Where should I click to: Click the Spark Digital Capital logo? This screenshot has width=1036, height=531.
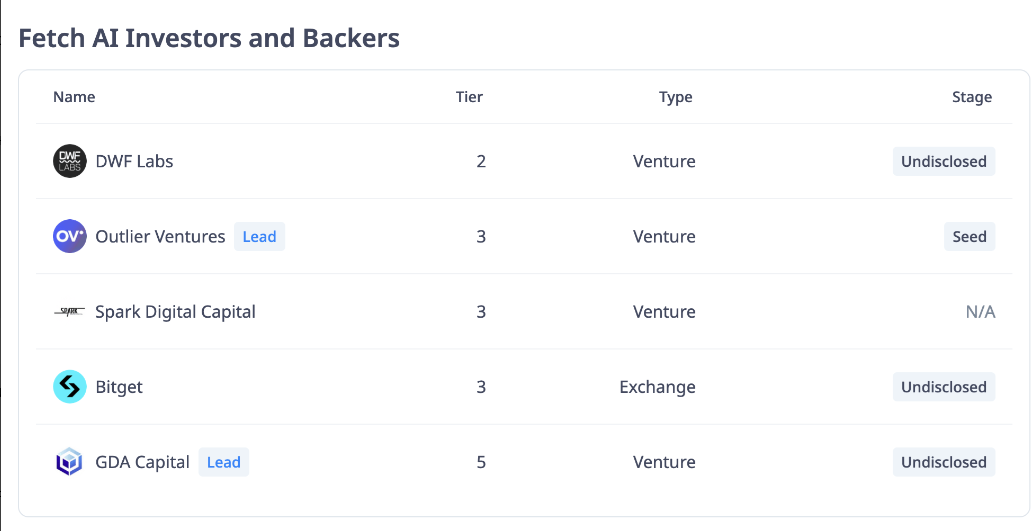pos(69,312)
